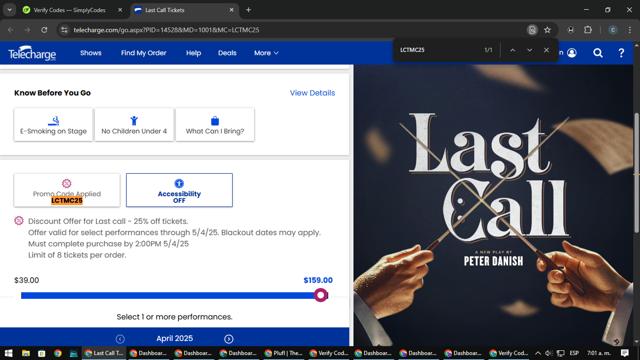The height and width of the screenshot is (360, 640).
Task: Open the site search magnifier icon
Action: coord(598,53)
